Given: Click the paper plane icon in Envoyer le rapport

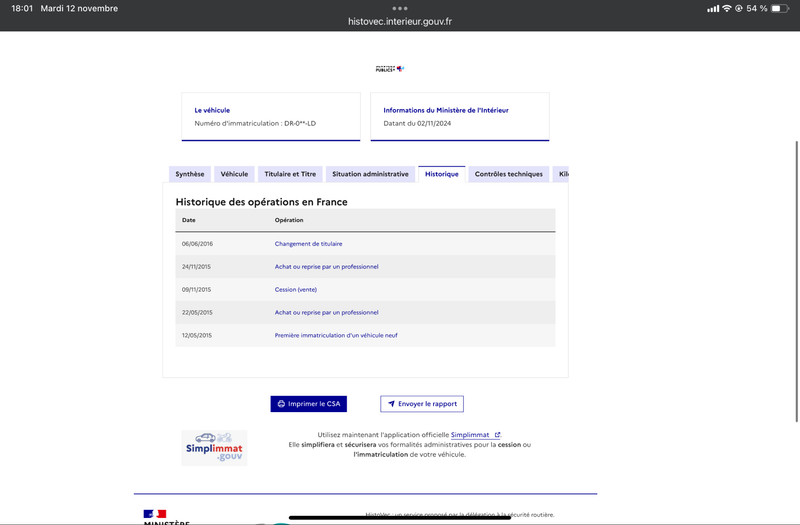Looking at the screenshot, I should pos(391,404).
